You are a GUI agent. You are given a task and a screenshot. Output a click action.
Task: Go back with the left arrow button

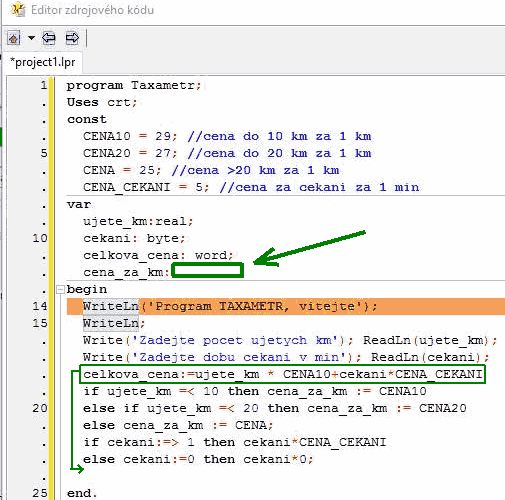[49, 38]
